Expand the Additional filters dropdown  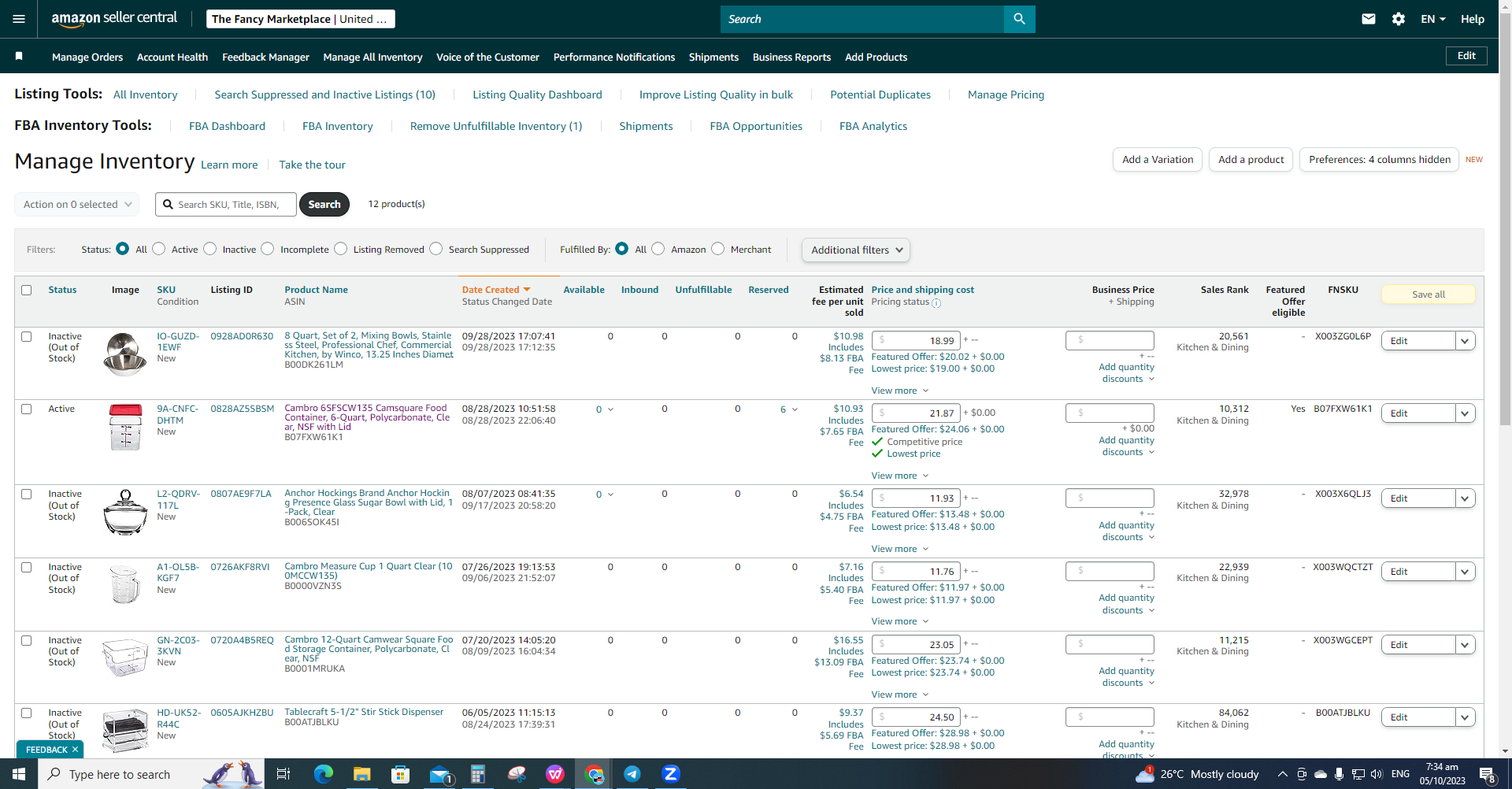[x=856, y=250]
